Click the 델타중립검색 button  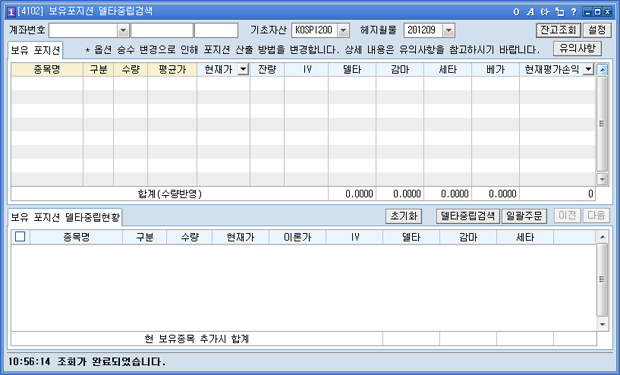tap(468, 216)
